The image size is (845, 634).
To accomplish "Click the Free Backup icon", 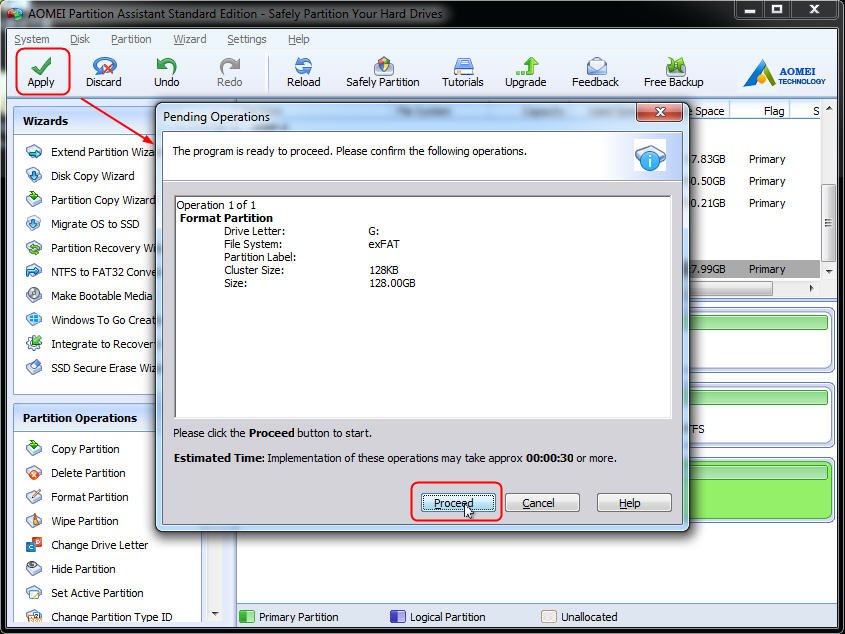I will [x=674, y=72].
